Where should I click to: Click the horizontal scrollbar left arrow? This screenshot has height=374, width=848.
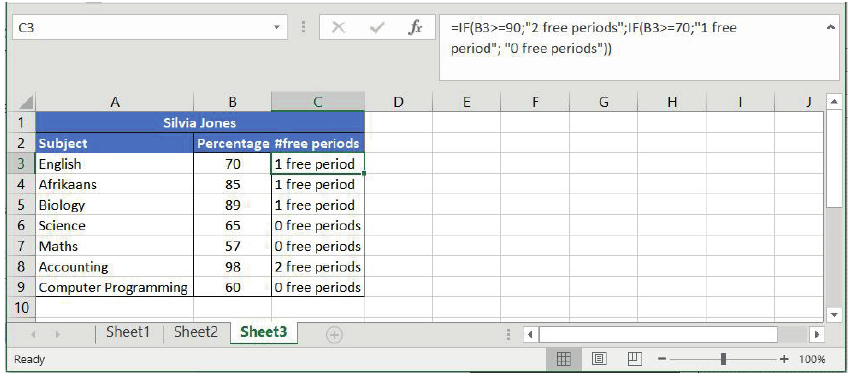point(531,335)
